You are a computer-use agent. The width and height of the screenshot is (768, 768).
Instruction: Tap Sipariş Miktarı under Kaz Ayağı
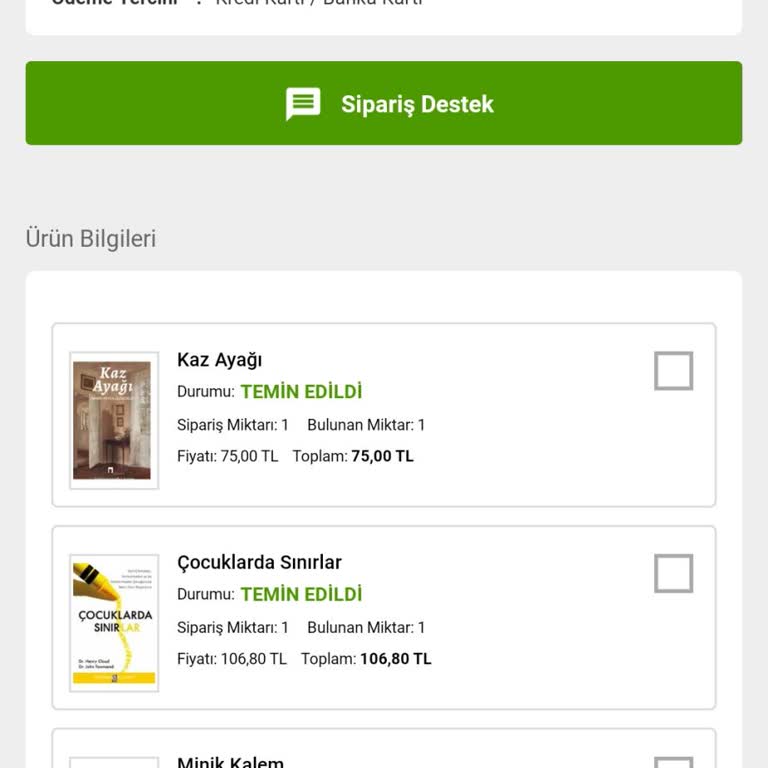click(x=232, y=425)
